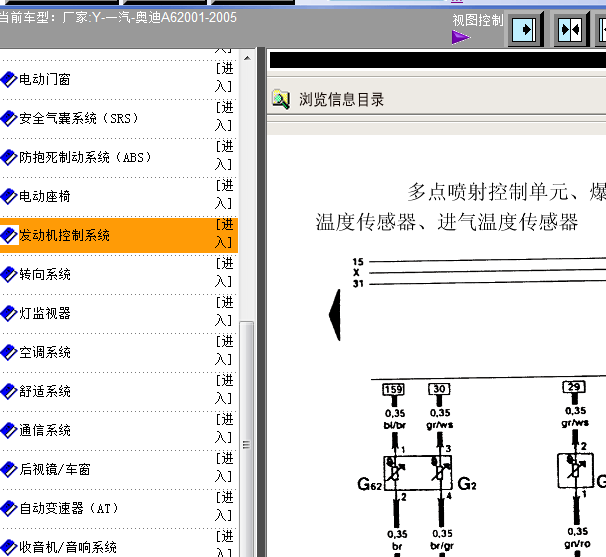Click the left list scrollbar thumb

tap(247, 439)
